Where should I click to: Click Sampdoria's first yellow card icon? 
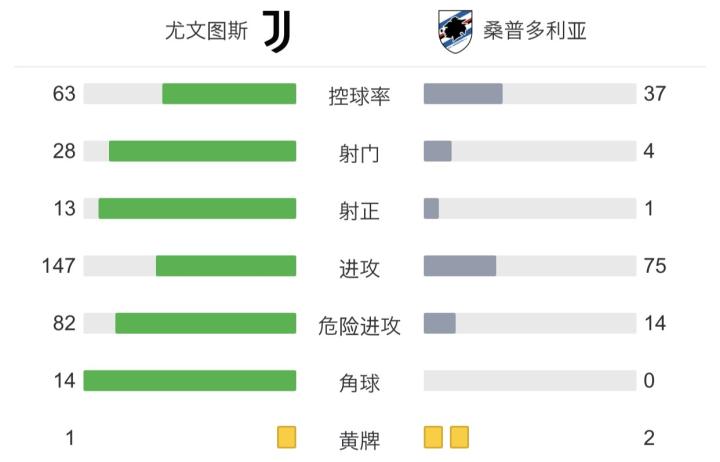pos(433,437)
